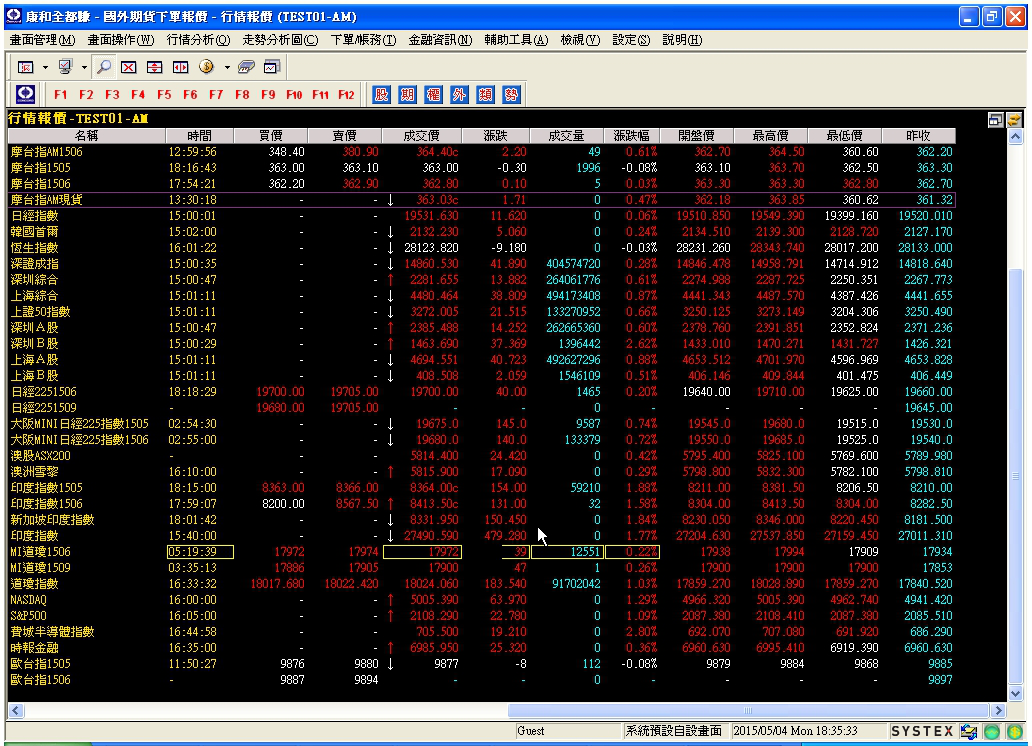Click the yellow swap arrows icon in quote panel
The width and height of the screenshot is (1032, 746).
[1014, 119]
